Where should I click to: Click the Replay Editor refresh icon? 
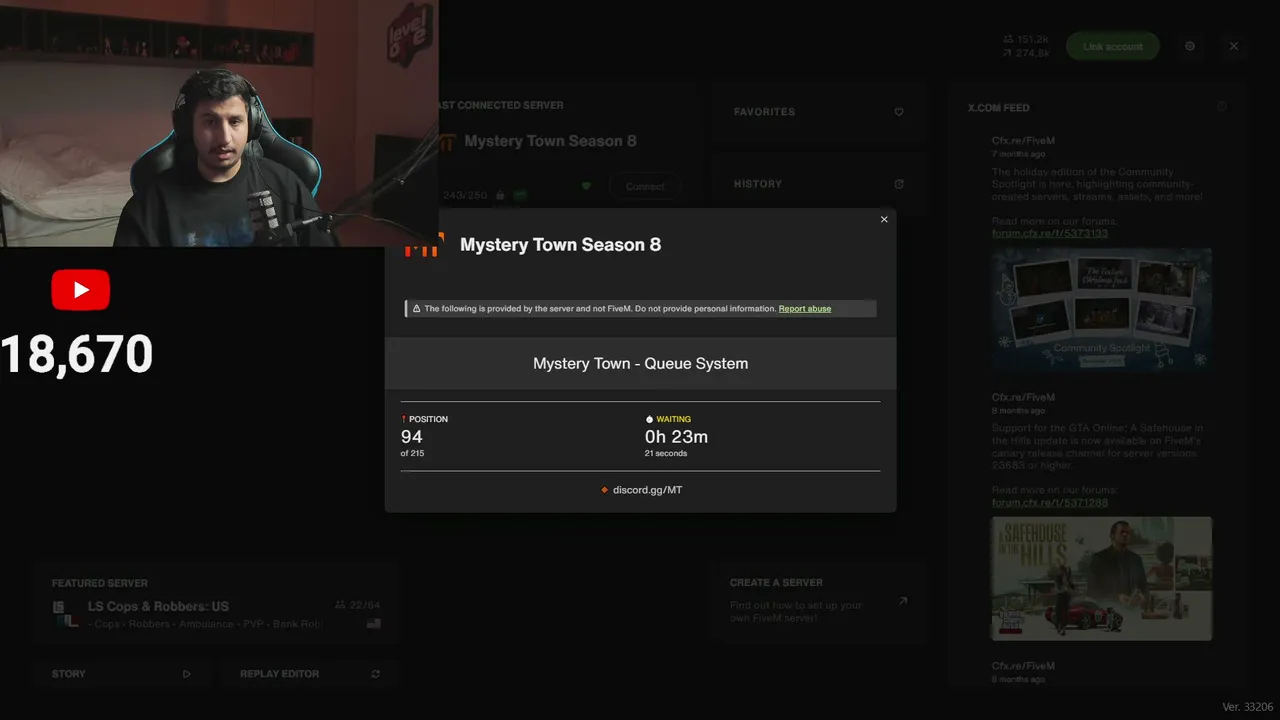(x=376, y=674)
